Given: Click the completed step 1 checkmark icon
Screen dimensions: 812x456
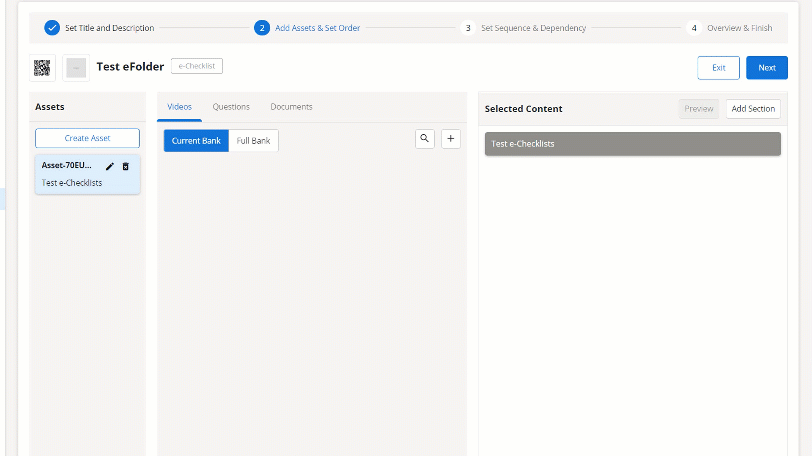Looking at the screenshot, I should (52, 28).
